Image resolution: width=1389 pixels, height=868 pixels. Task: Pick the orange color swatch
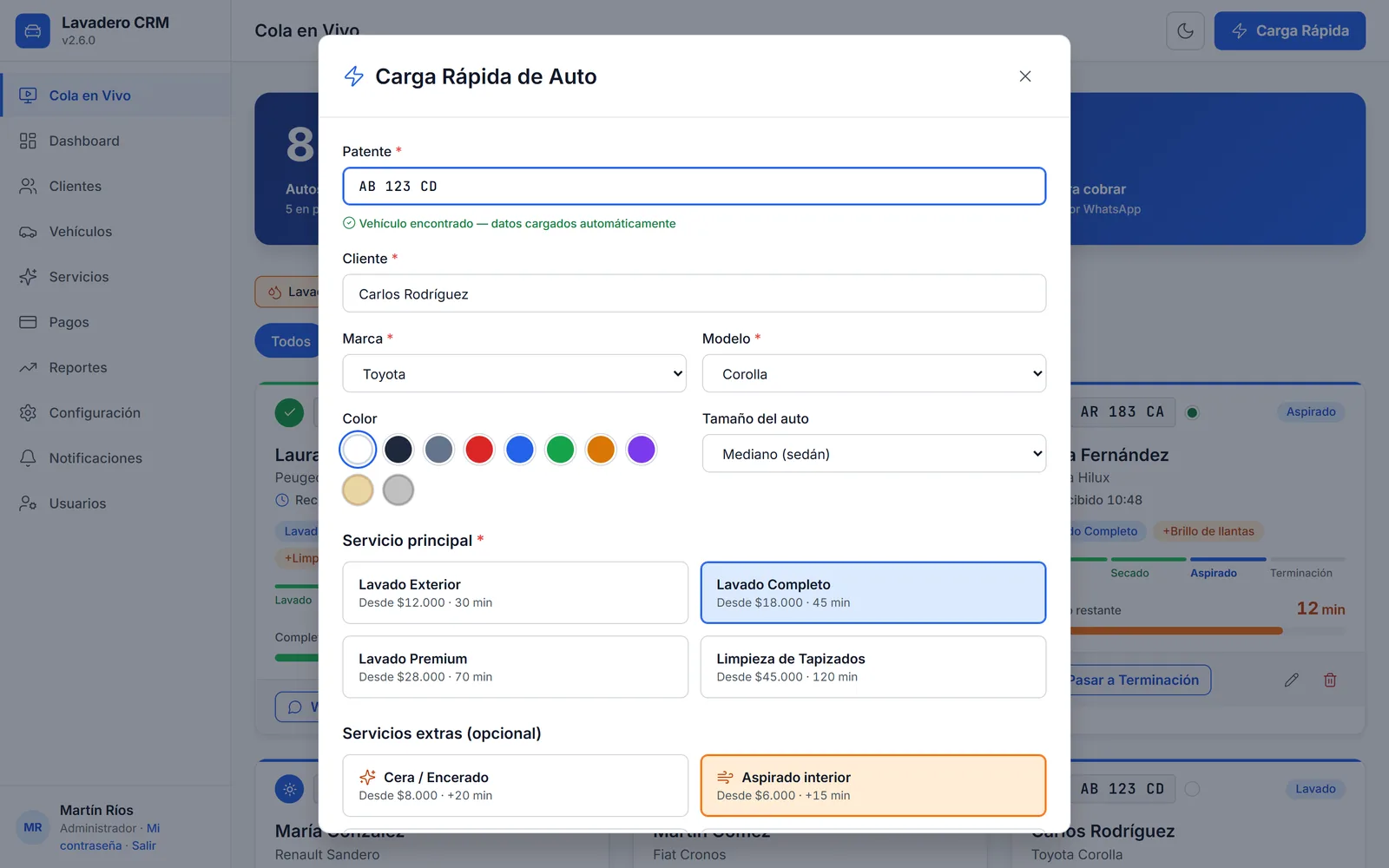pyautogui.click(x=601, y=450)
